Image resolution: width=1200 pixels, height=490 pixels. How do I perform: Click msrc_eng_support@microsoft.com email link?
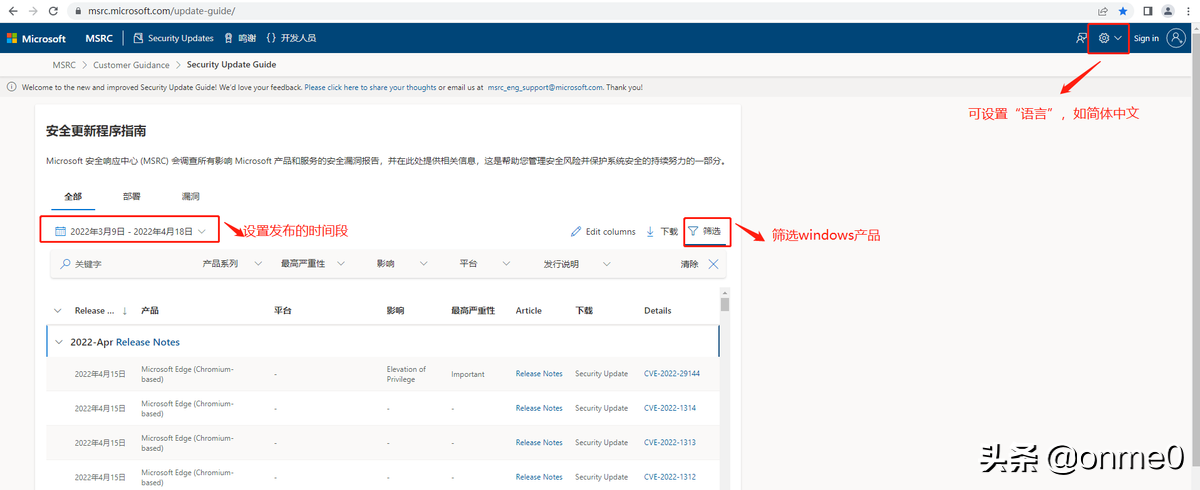545,87
